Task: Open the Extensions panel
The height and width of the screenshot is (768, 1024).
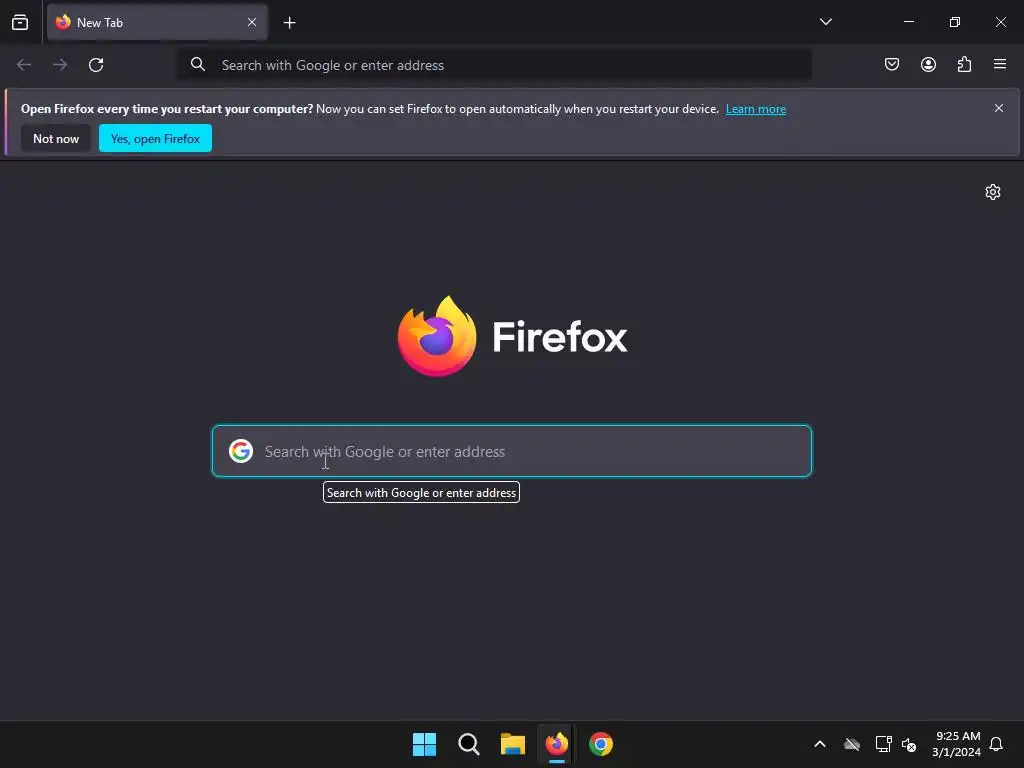Action: click(964, 64)
